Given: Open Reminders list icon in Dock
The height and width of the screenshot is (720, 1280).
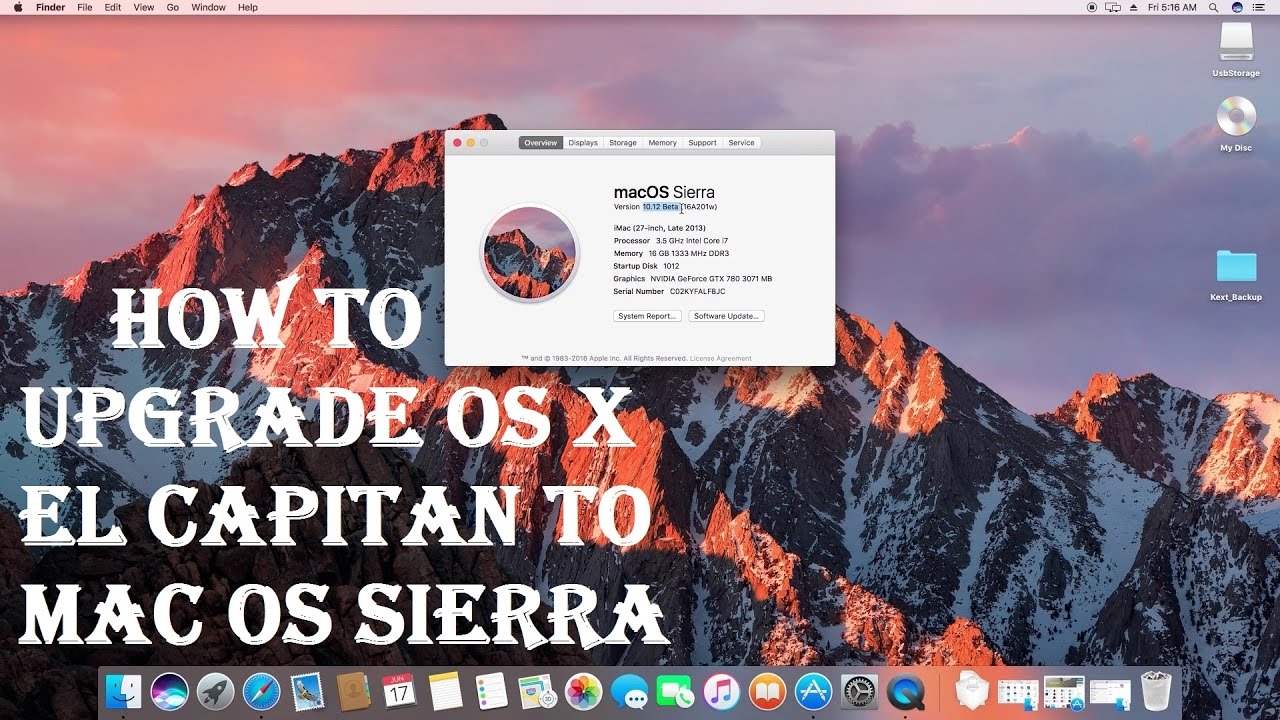Looking at the screenshot, I should point(491,691).
